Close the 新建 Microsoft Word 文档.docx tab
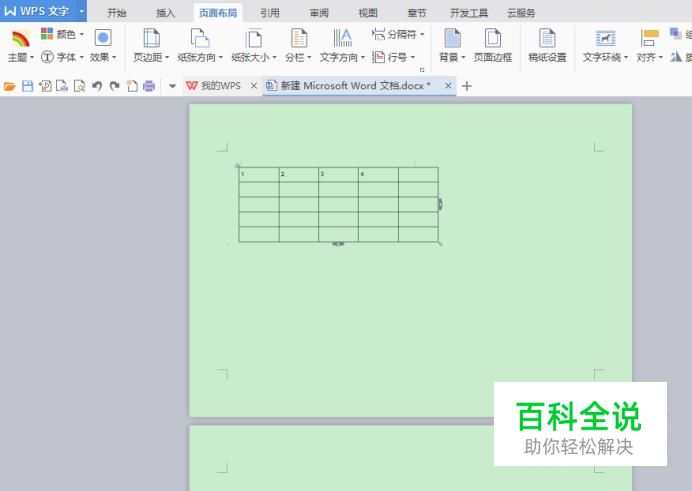The width and height of the screenshot is (692, 491). [448, 86]
